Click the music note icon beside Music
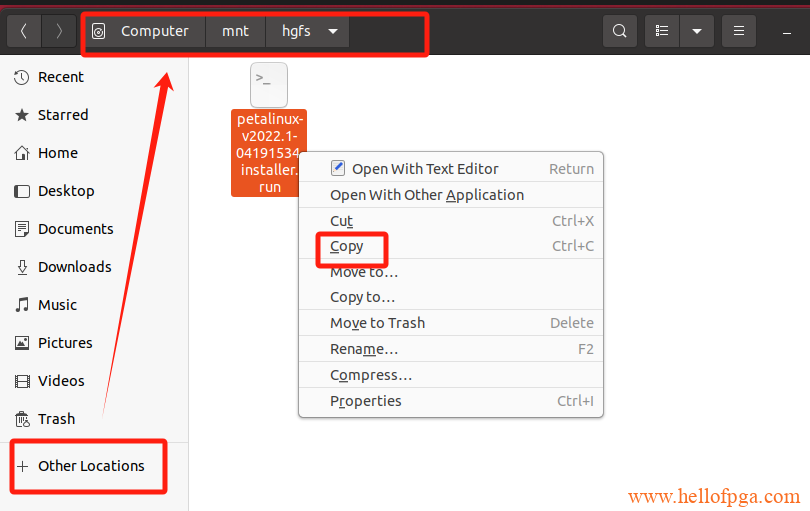This screenshot has height=511, width=810. pos(22,305)
